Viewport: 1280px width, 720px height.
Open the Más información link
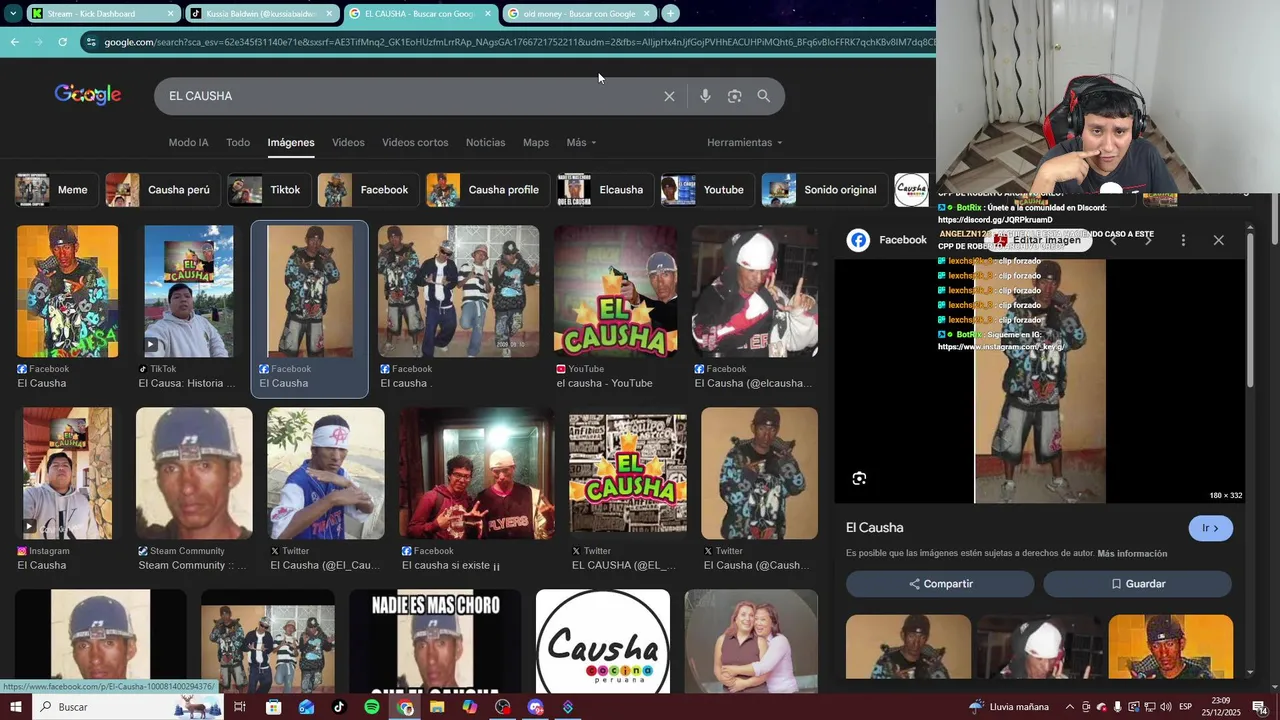click(x=1132, y=553)
